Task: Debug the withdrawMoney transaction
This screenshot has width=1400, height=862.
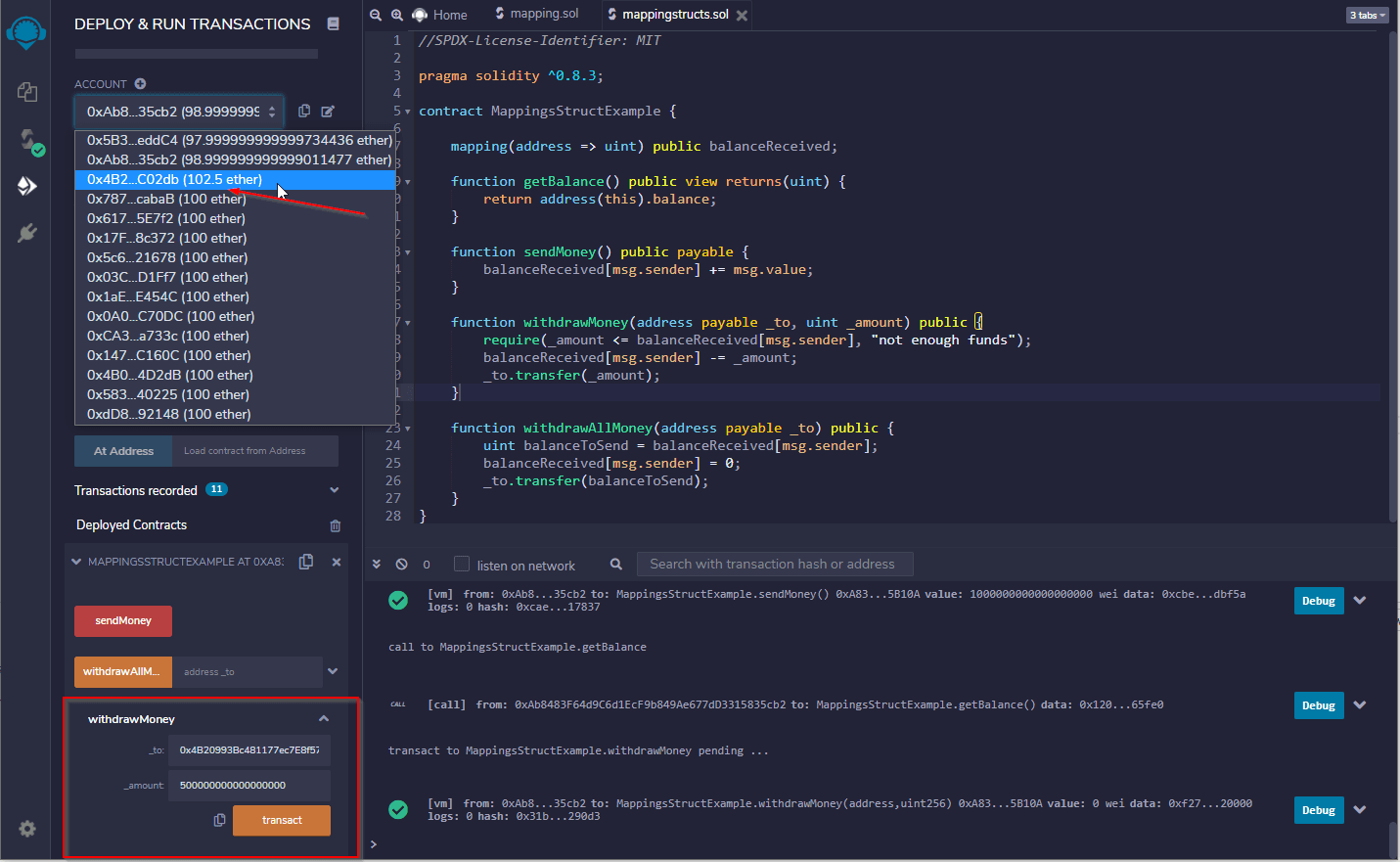Action: (1319, 810)
